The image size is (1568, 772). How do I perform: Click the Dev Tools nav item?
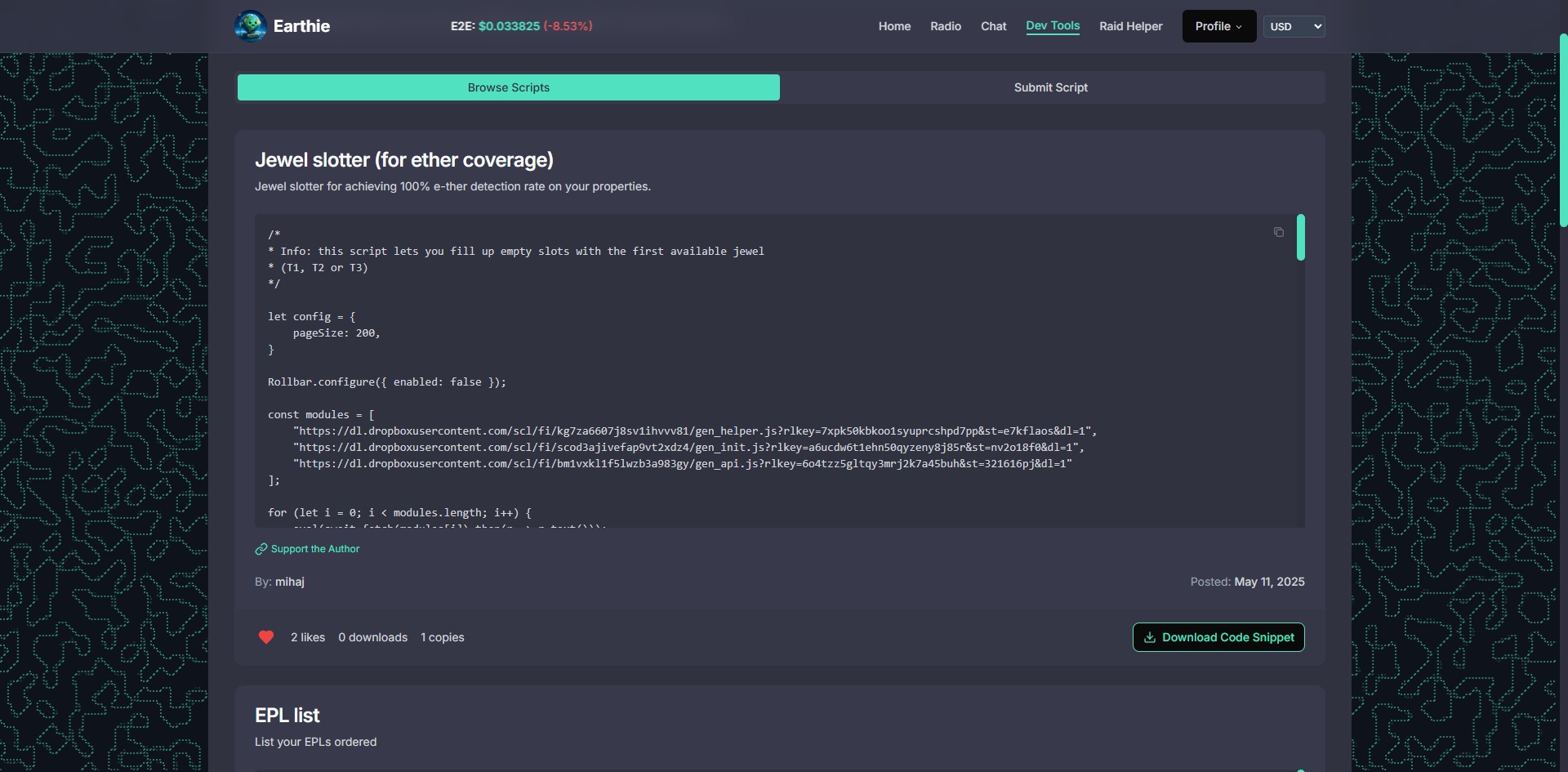1053,26
